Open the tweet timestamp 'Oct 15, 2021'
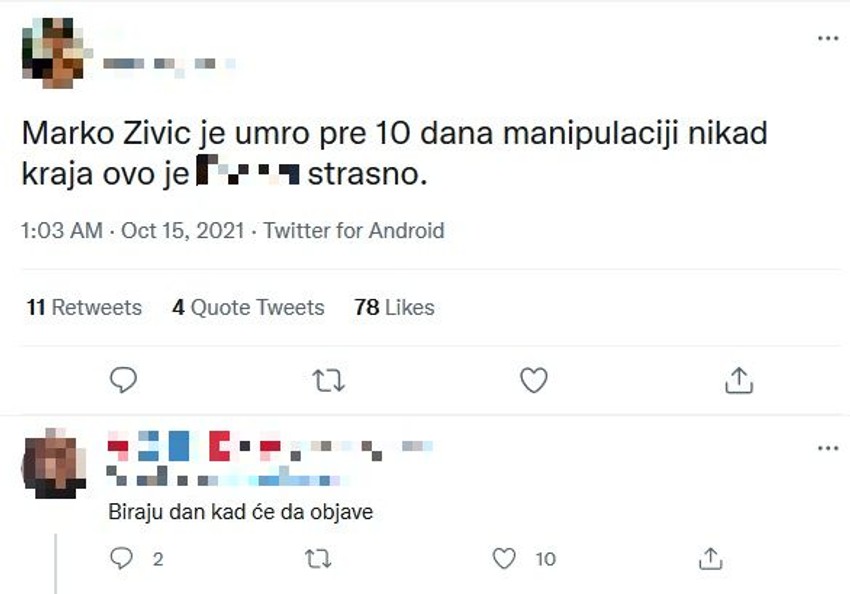The height and width of the screenshot is (594, 850). pyautogui.click(x=182, y=230)
